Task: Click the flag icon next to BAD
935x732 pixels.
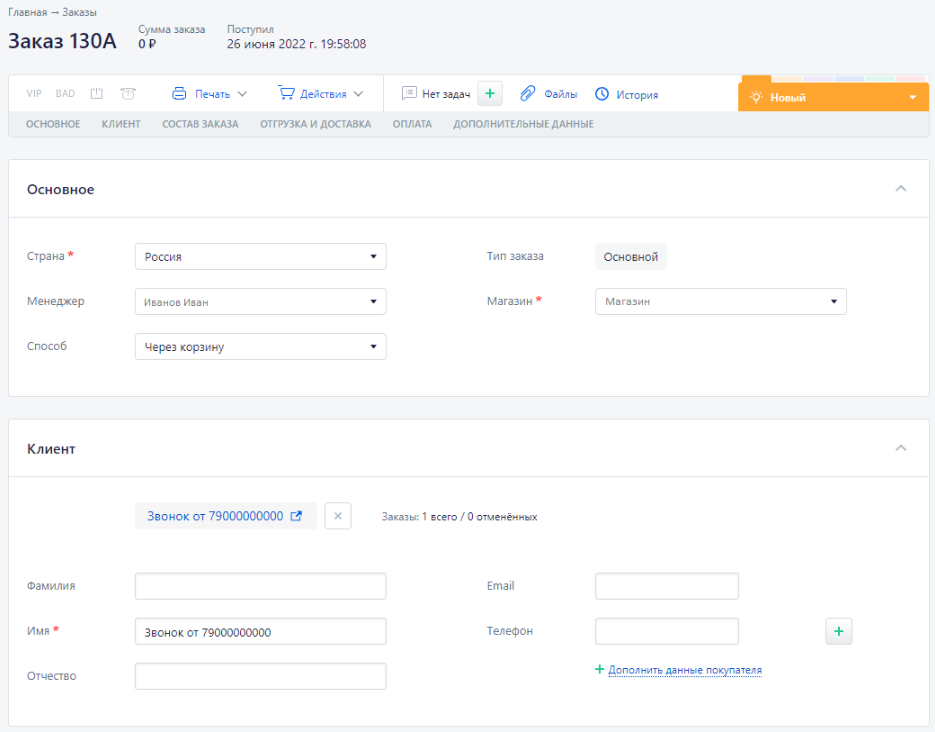Action: tap(97, 94)
